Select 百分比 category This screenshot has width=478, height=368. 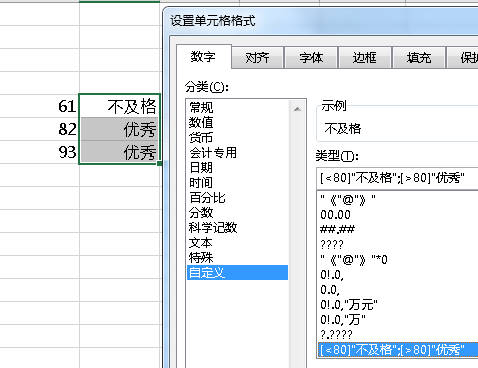point(237,197)
